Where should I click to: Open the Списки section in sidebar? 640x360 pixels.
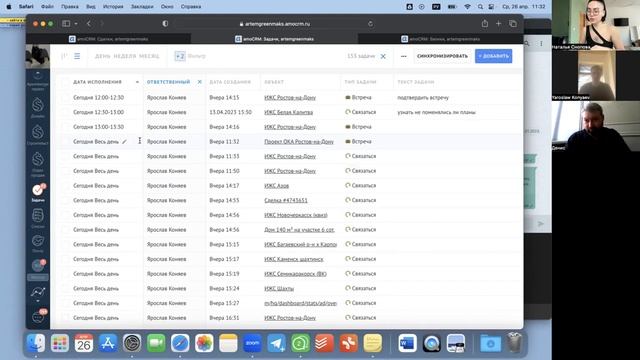pos(38,218)
